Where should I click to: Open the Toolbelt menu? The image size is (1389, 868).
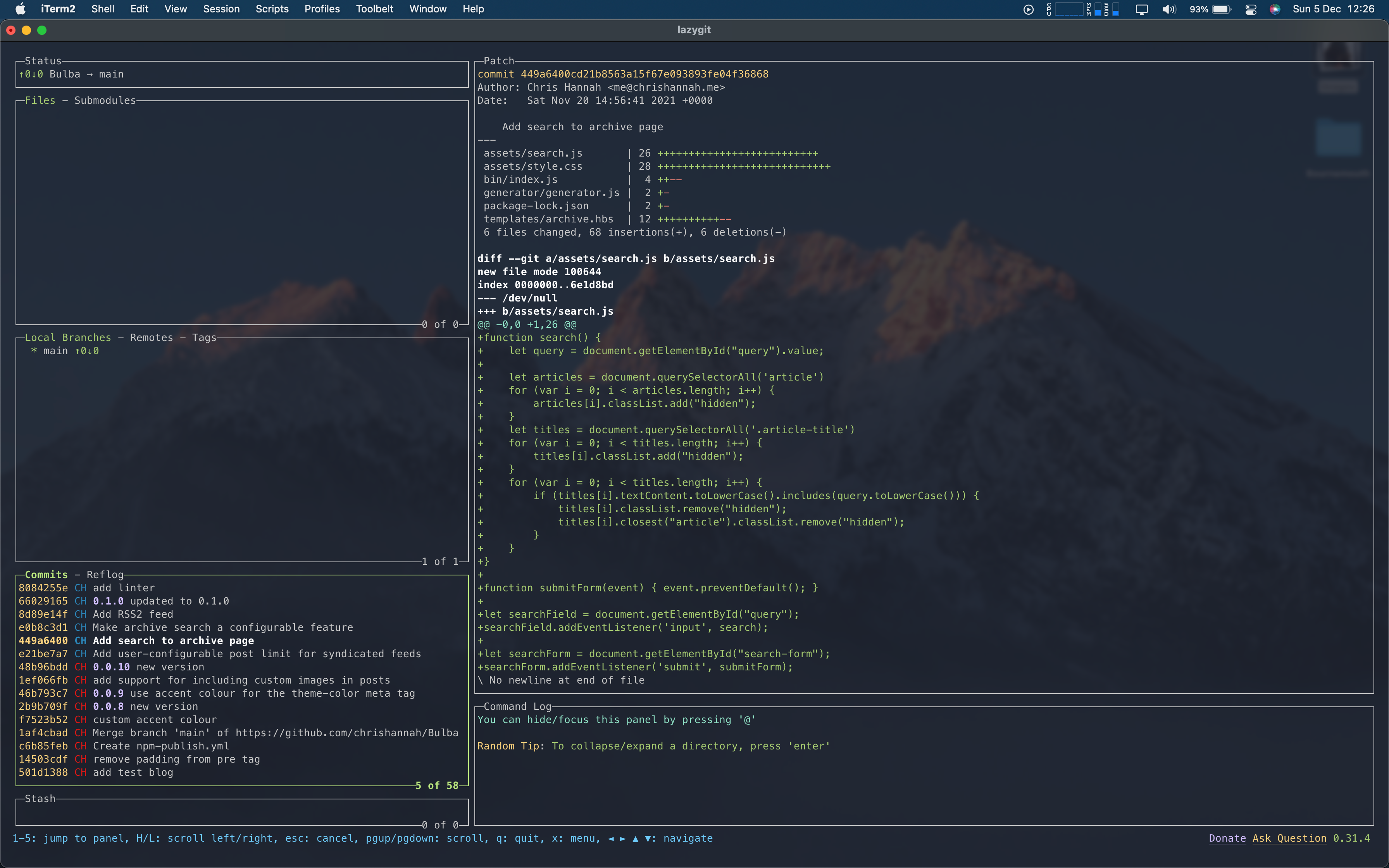[374, 9]
